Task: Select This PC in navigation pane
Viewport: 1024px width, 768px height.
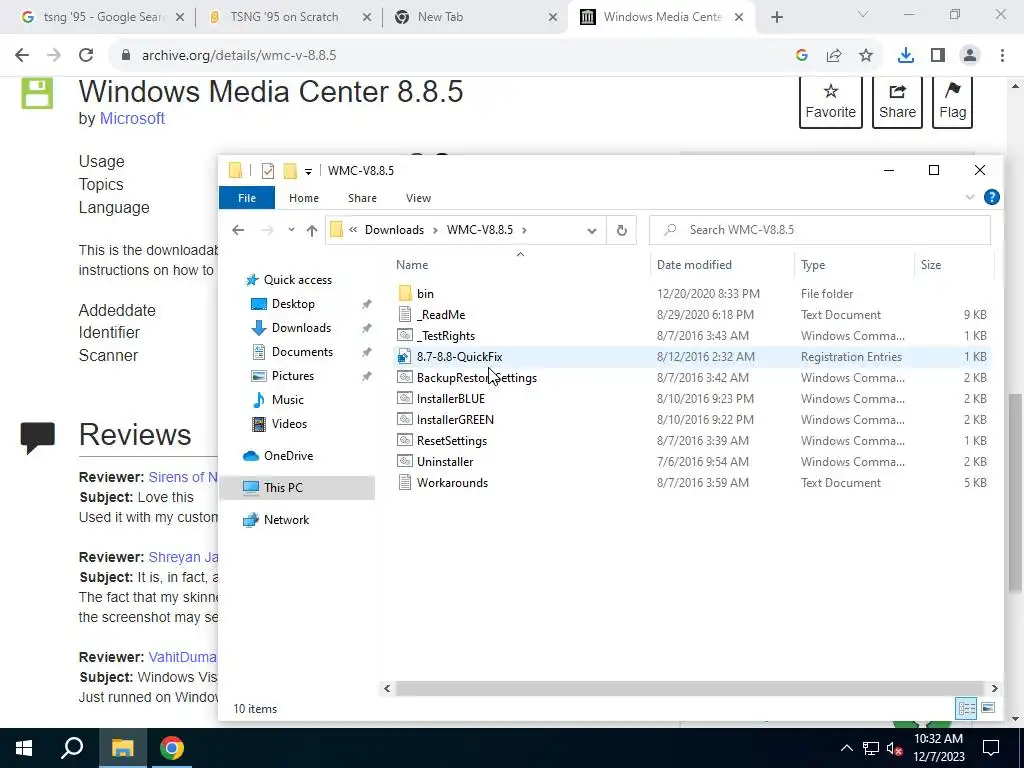Action: coord(283,488)
